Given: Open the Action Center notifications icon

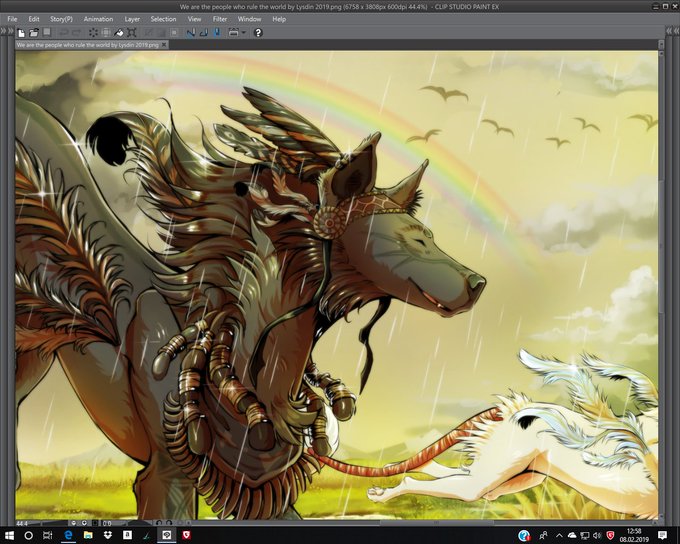Looking at the screenshot, I should tap(662, 536).
